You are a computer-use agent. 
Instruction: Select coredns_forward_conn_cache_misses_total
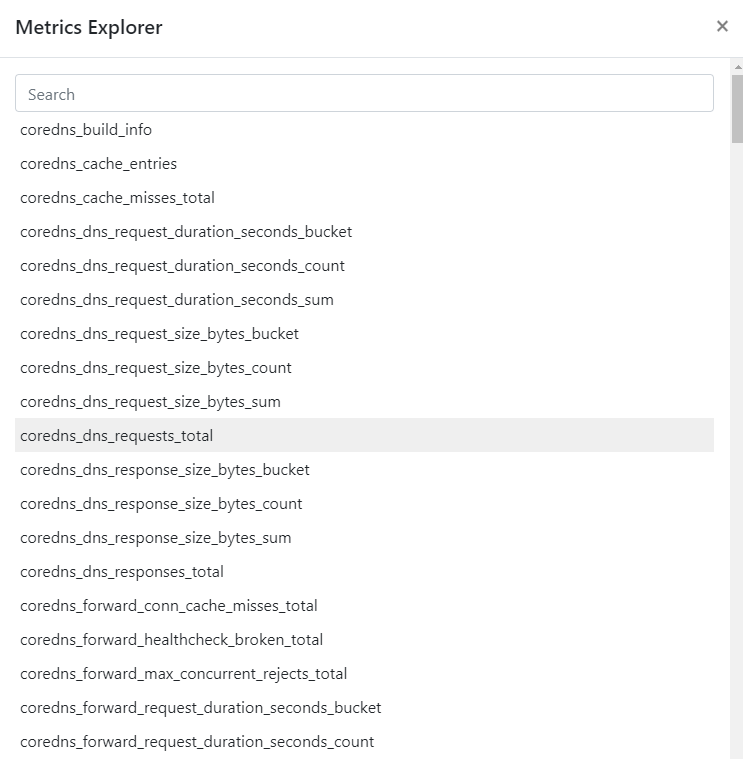[364, 606]
